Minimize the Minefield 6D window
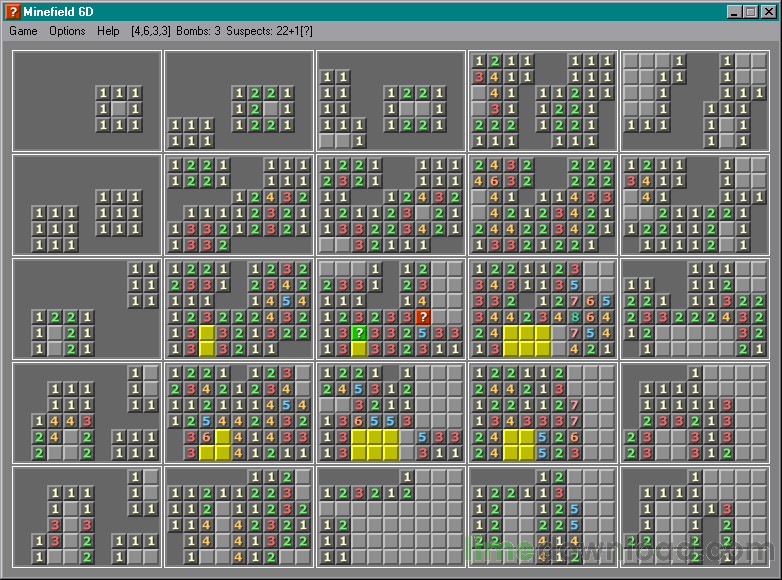 (733, 11)
